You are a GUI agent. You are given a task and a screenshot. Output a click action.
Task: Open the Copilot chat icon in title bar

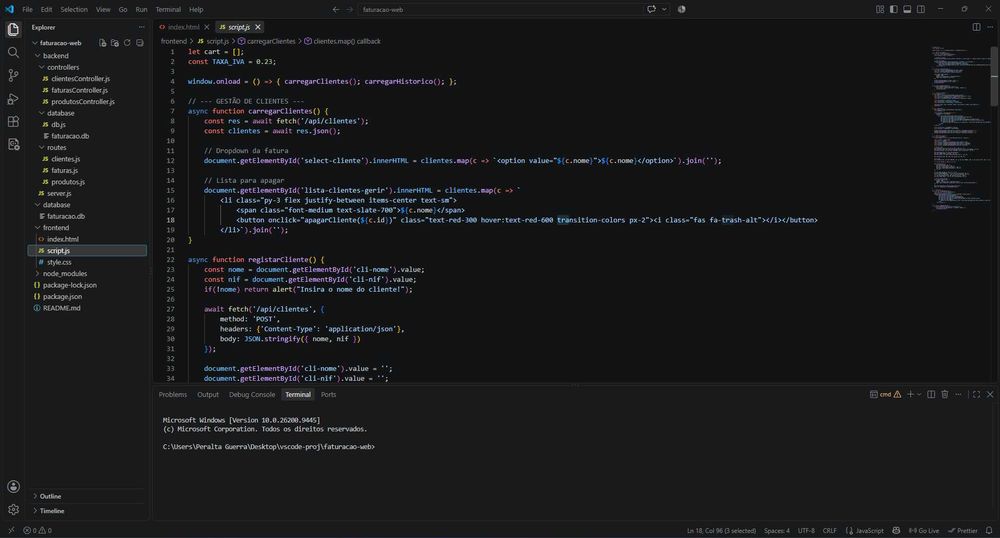pos(651,10)
